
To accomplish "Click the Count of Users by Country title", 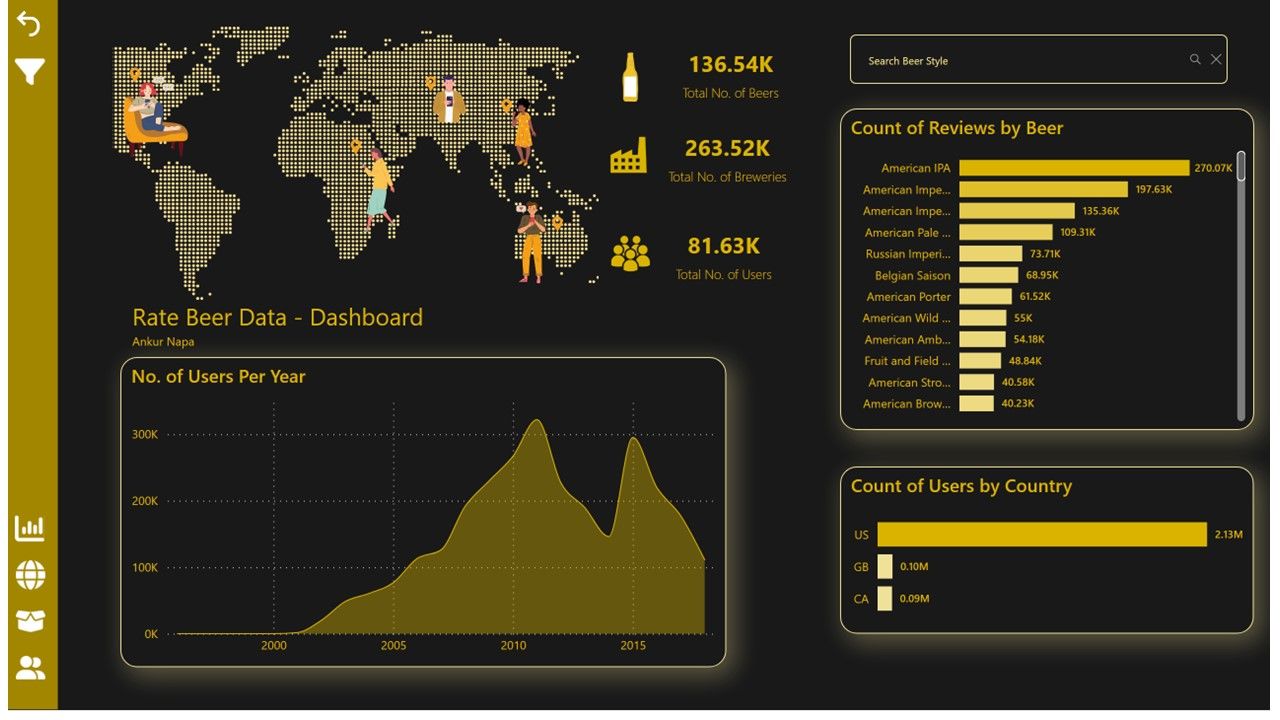I will [961, 486].
